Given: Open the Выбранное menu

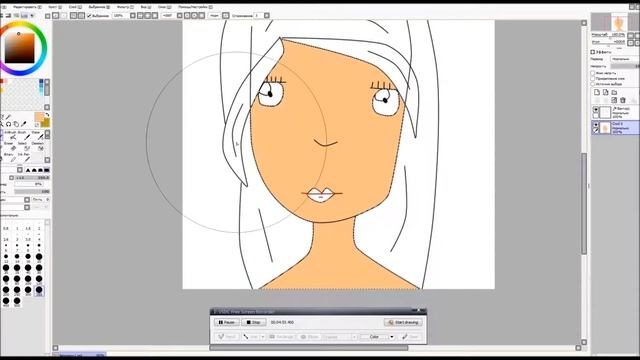Looking at the screenshot, I should 99,7.
